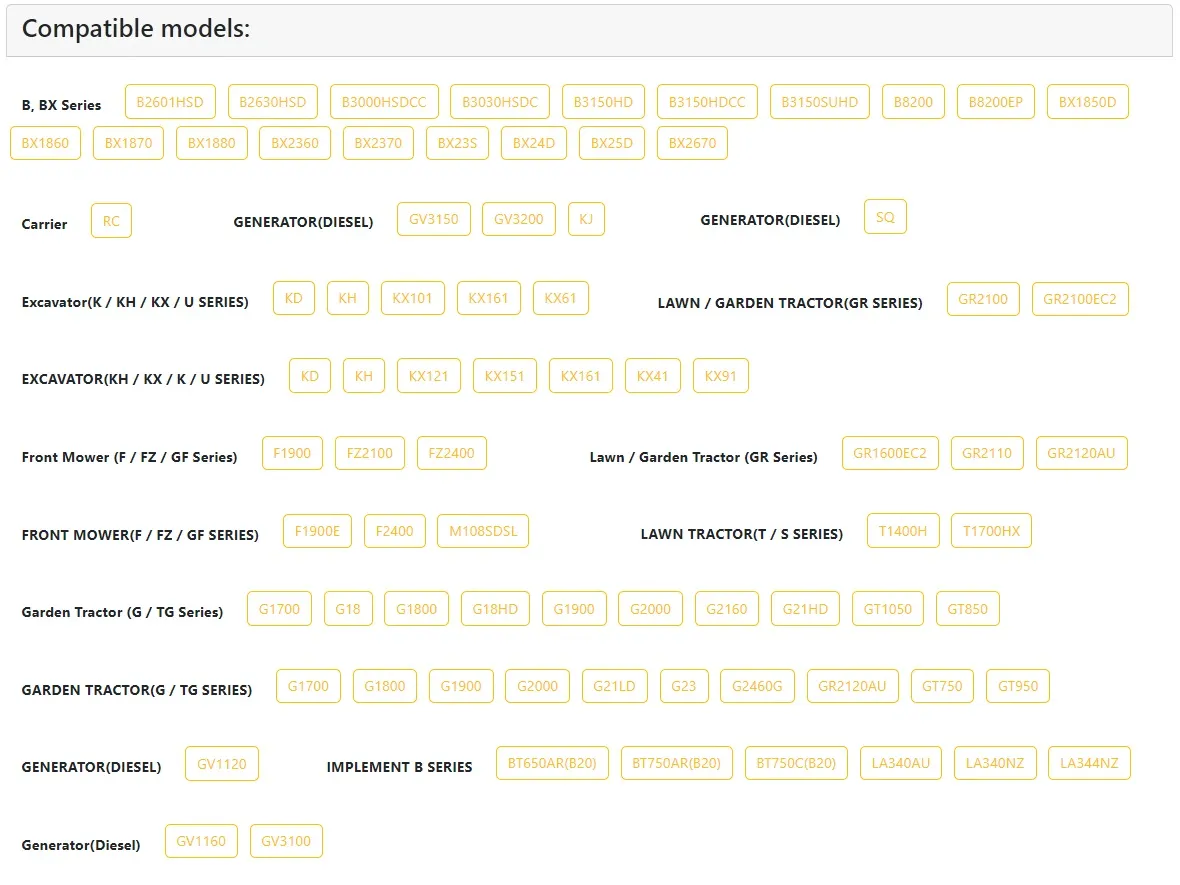Choose the G18HD model tag
This screenshot has width=1180, height=885.
tap(495, 609)
